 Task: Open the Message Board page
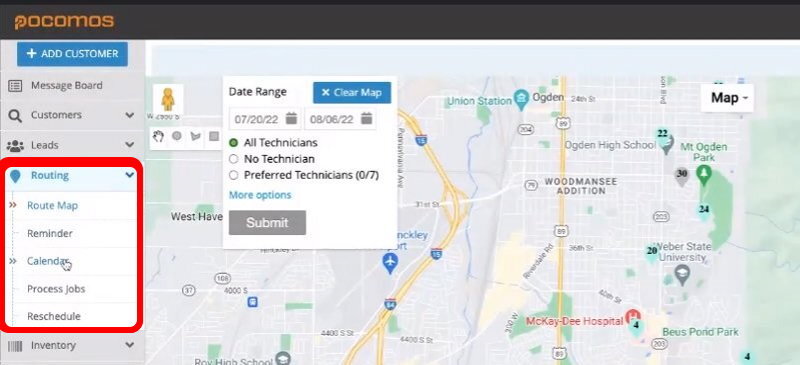tap(66, 85)
